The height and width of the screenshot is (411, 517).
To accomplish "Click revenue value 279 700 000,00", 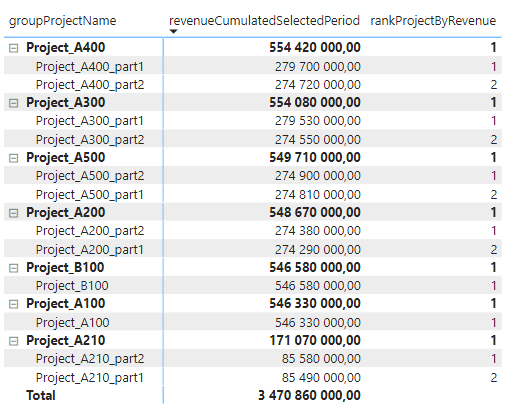I will tap(318, 67).
